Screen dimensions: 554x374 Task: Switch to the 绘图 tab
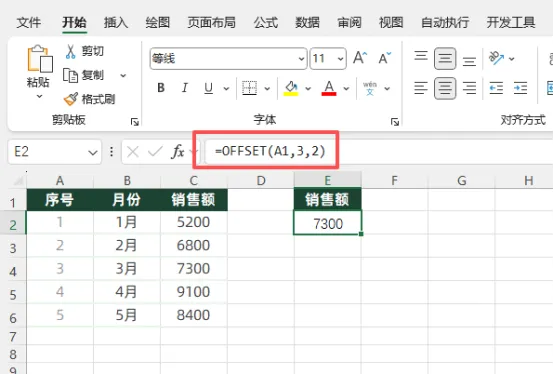click(158, 23)
